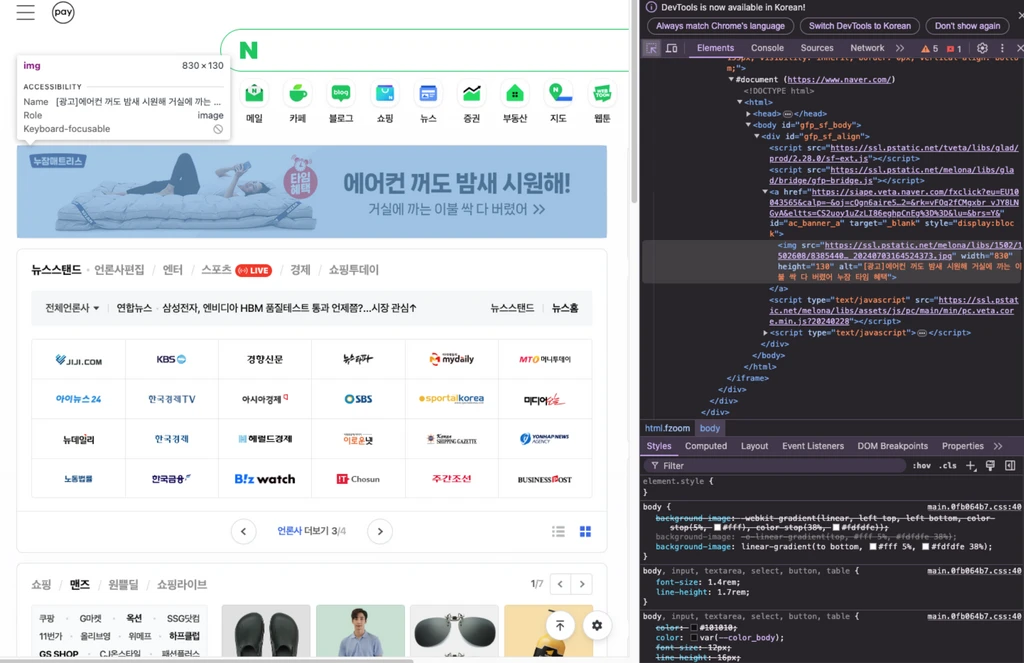Click the warnings counter showing 5 issues
This screenshot has height=663, width=1024.
coord(929,47)
